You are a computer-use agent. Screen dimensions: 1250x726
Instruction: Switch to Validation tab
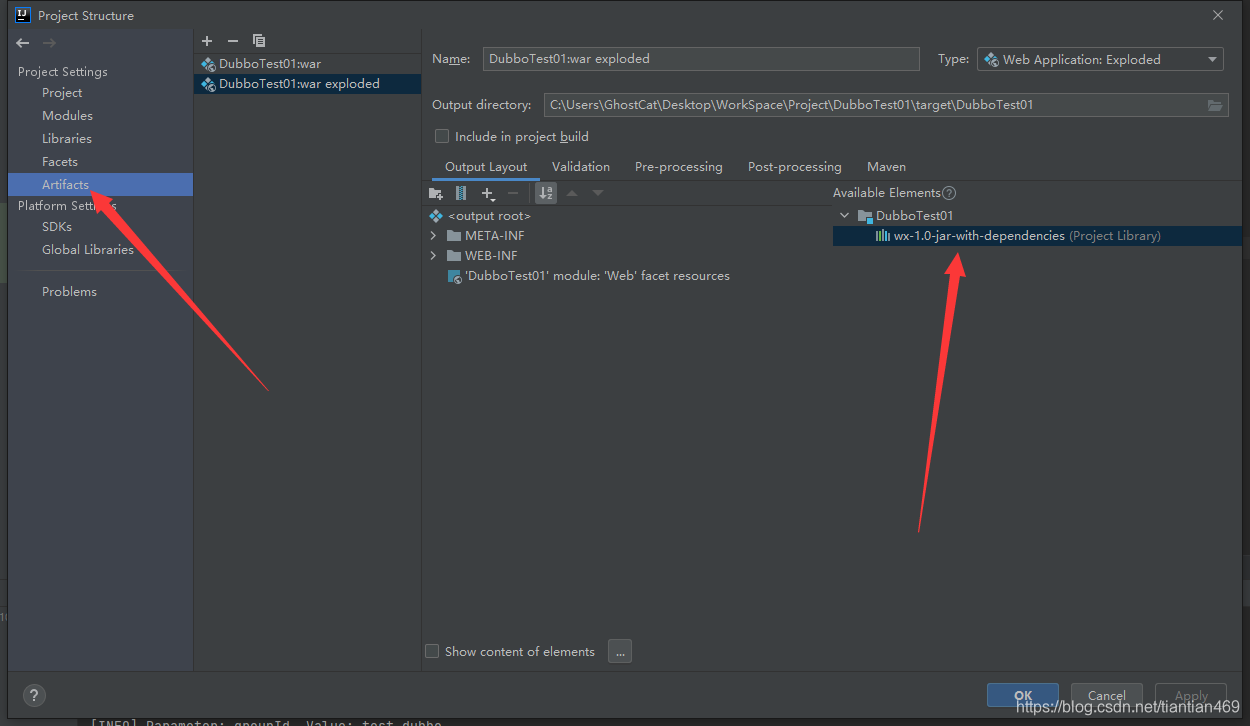tap(581, 167)
